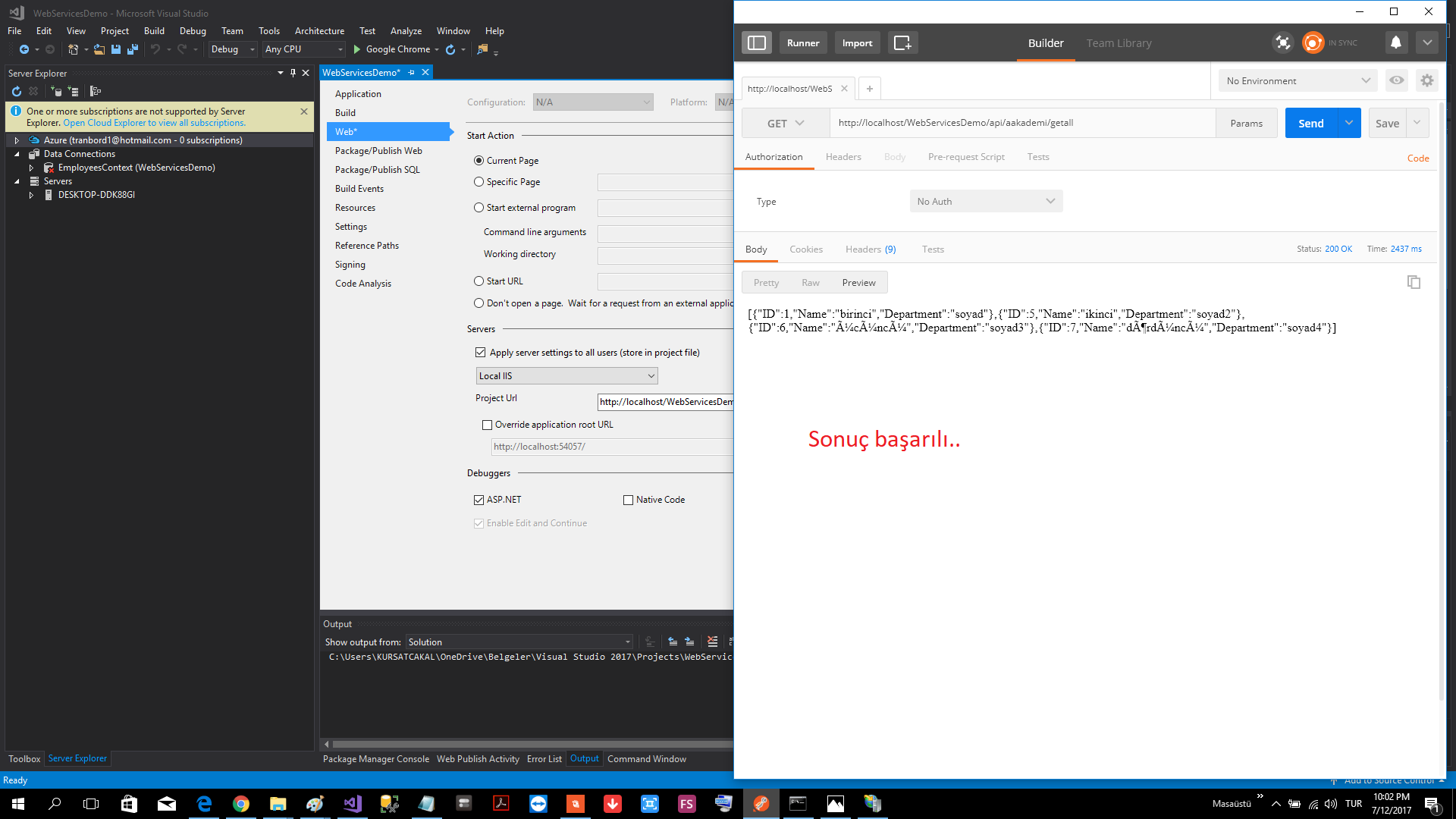Open the Local IIS server dropdown

click(x=566, y=376)
